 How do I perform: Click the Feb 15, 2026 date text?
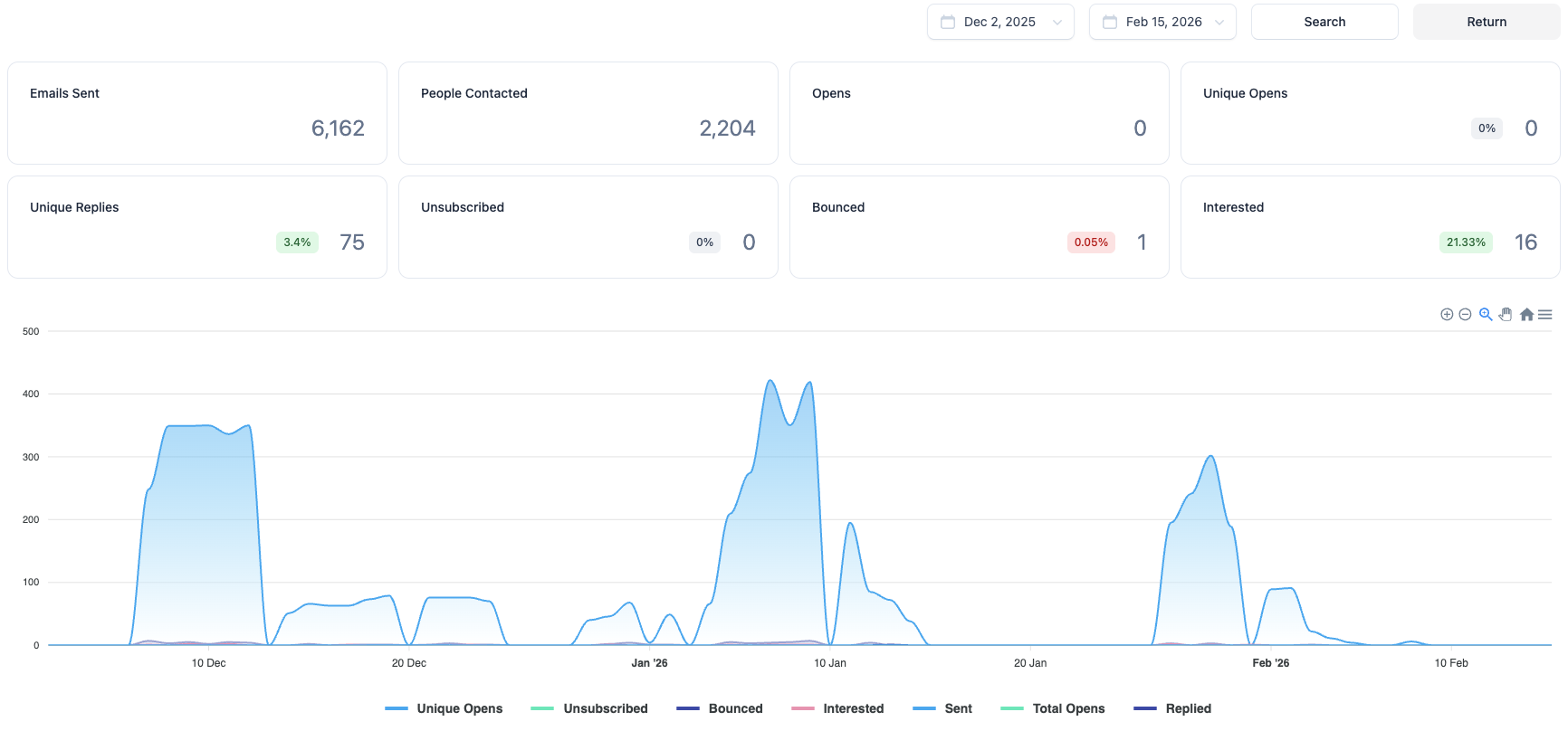[1164, 22]
